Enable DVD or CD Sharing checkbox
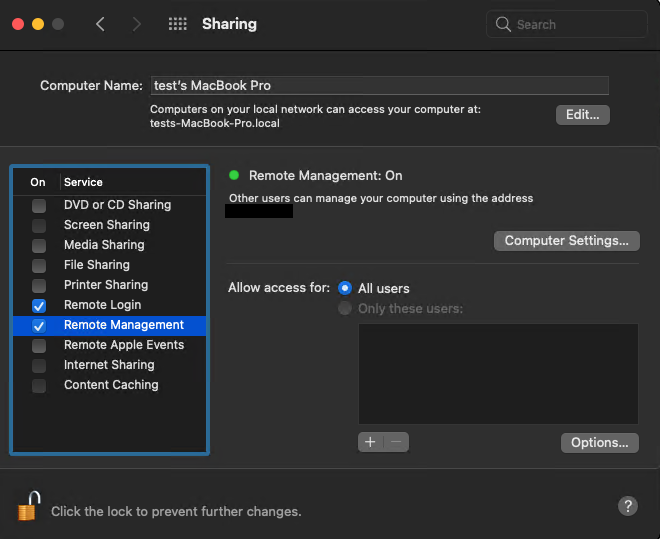Viewport: 660px width, 539px height. pos(39,206)
